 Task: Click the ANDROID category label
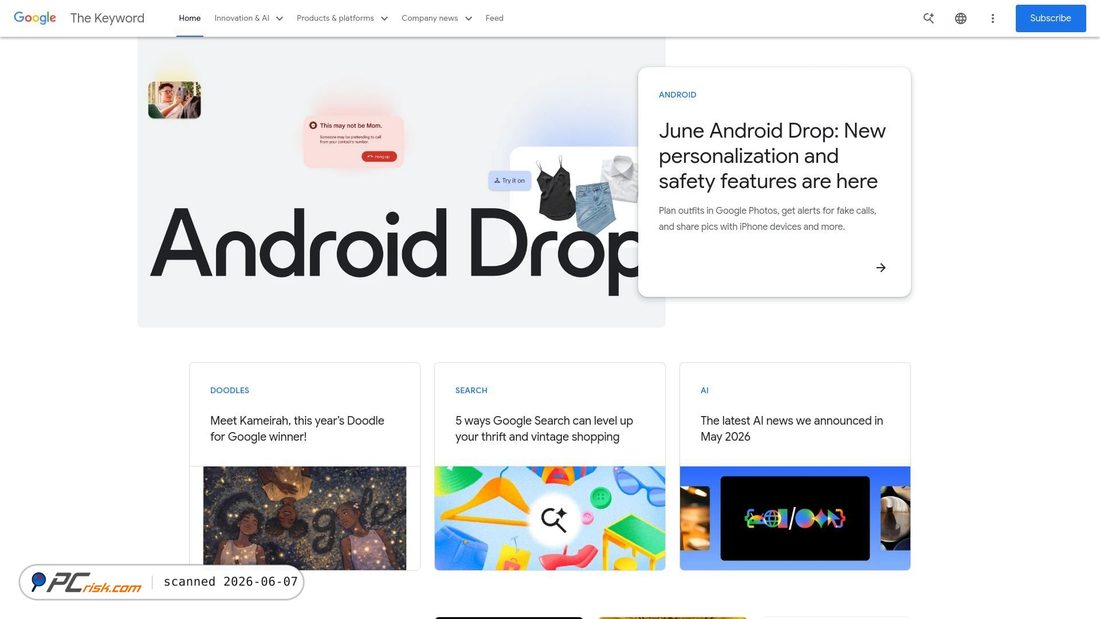(677, 95)
